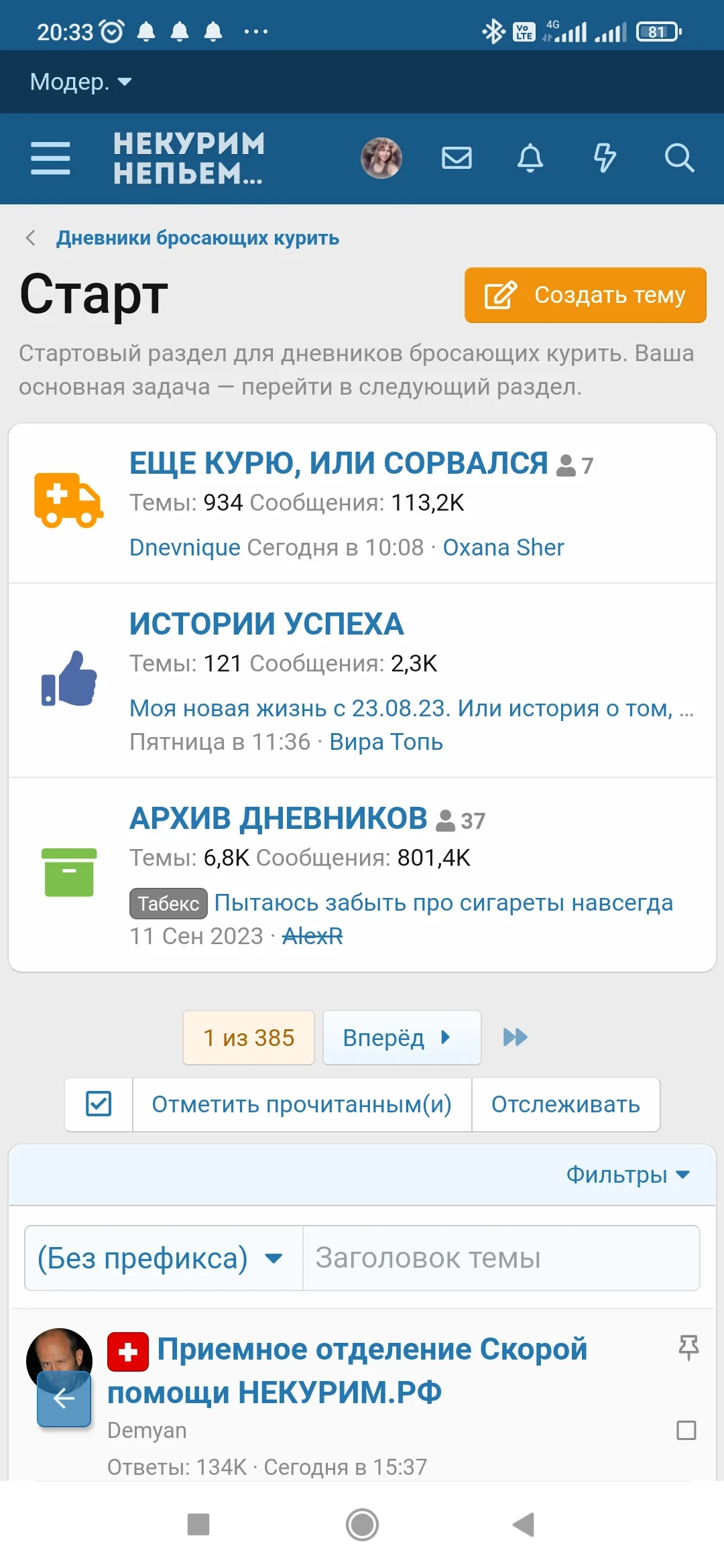Tap Android back triangle button
The width and height of the screenshot is (724, 1568).
[524, 1524]
